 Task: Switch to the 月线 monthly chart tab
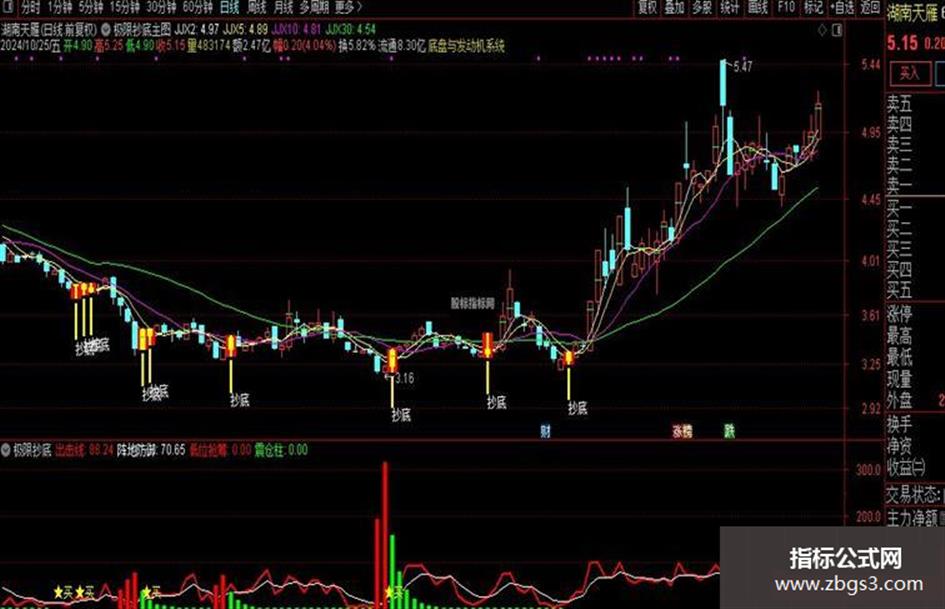tap(283, 7)
